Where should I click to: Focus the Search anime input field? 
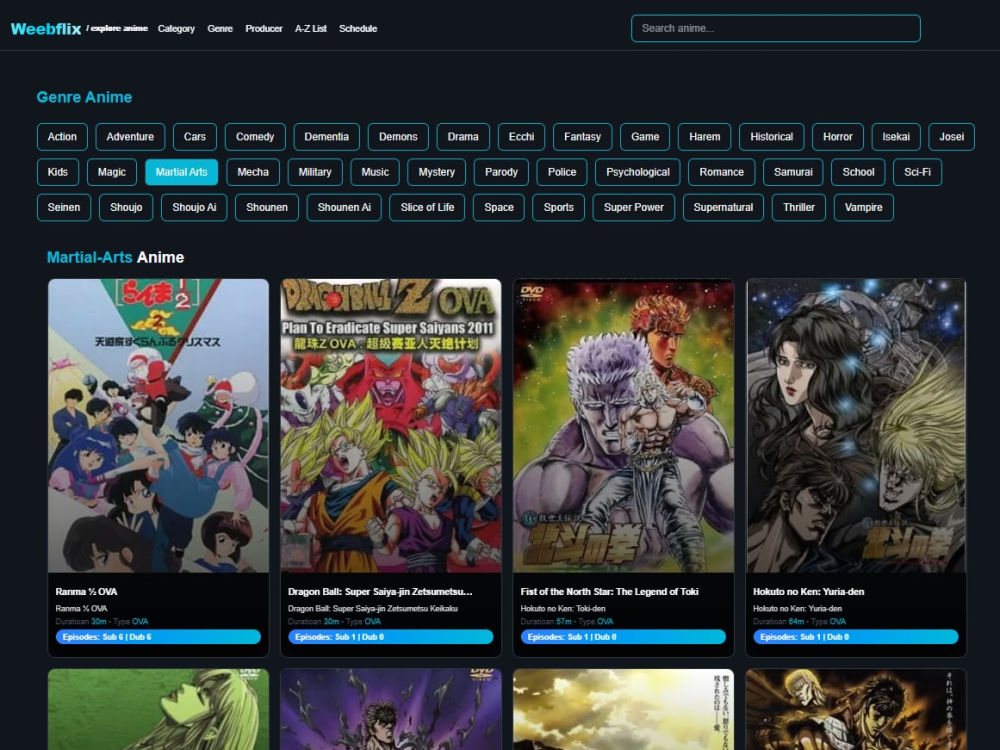776,29
